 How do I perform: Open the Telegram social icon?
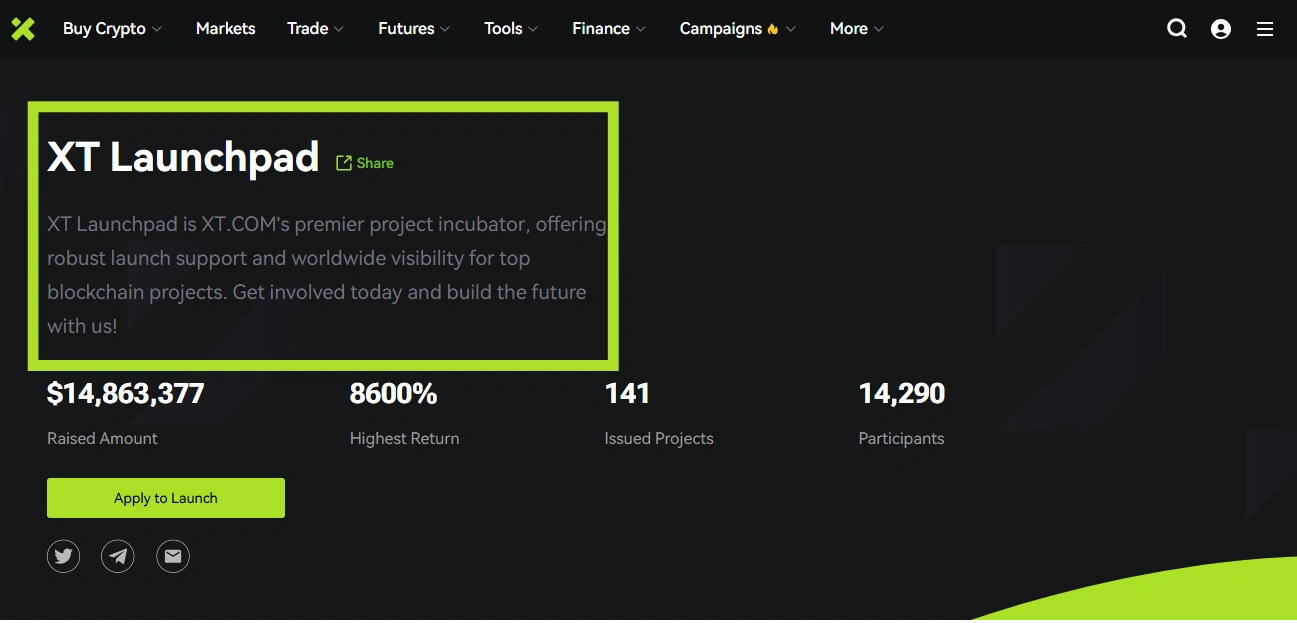click(118, 556)
